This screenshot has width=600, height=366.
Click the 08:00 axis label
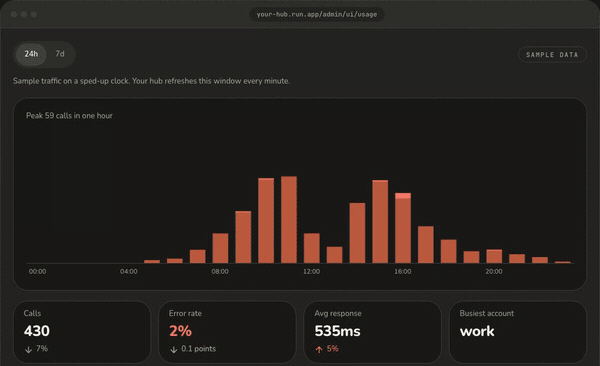click(220, 271)
